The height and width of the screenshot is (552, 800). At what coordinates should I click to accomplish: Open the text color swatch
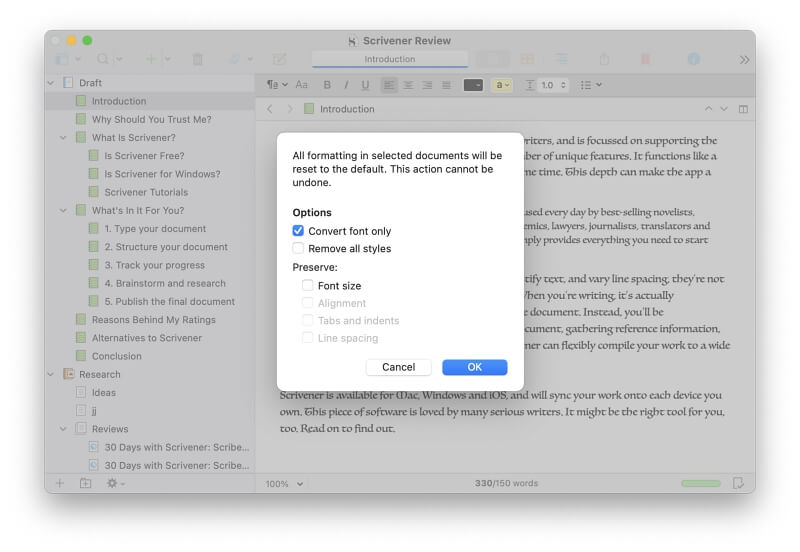[473, 85]
